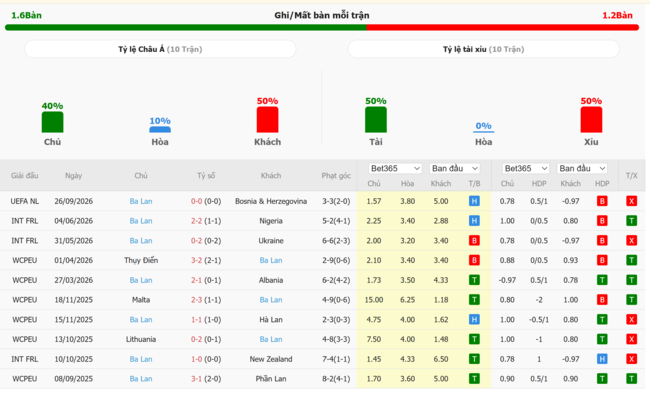Click the T/X column header

pos(631,175)
